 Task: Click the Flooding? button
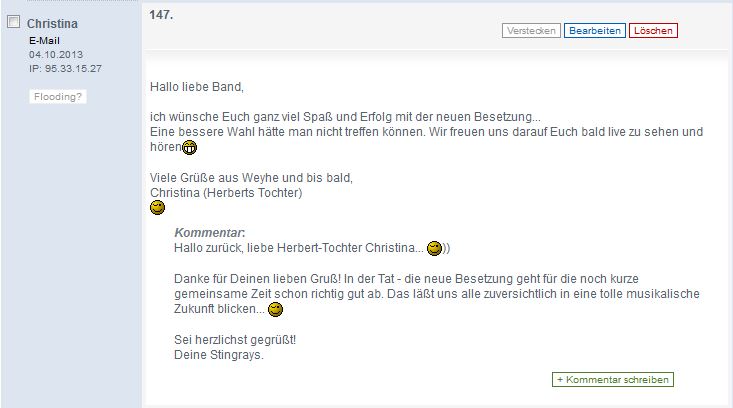click(58, 97)
